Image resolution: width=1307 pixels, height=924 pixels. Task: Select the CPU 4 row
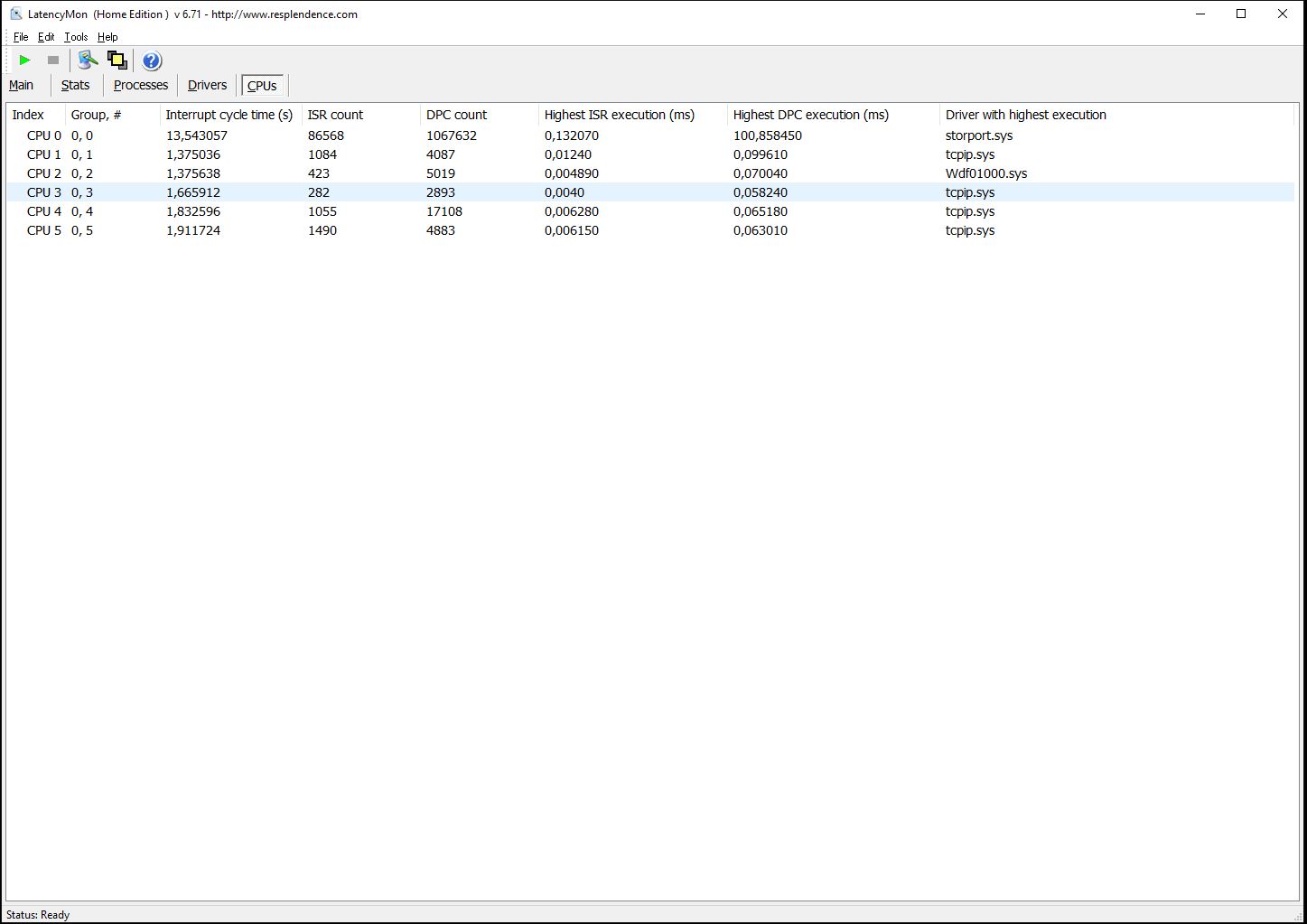click(650, 211)
